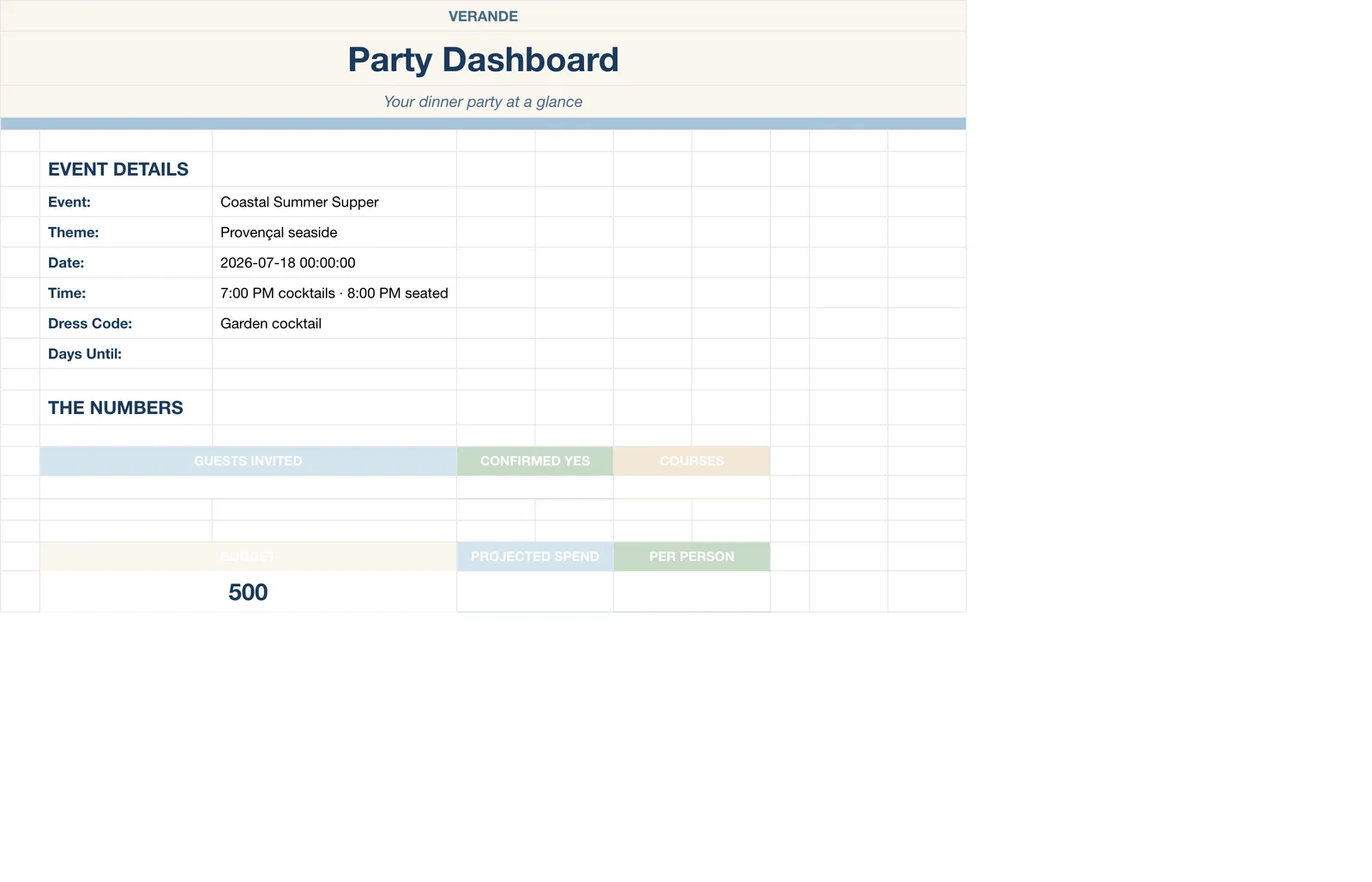Select the 'Date:' label cell
Image resolution: width=1372 pixels, height=882 pixels.
point(126,263)
